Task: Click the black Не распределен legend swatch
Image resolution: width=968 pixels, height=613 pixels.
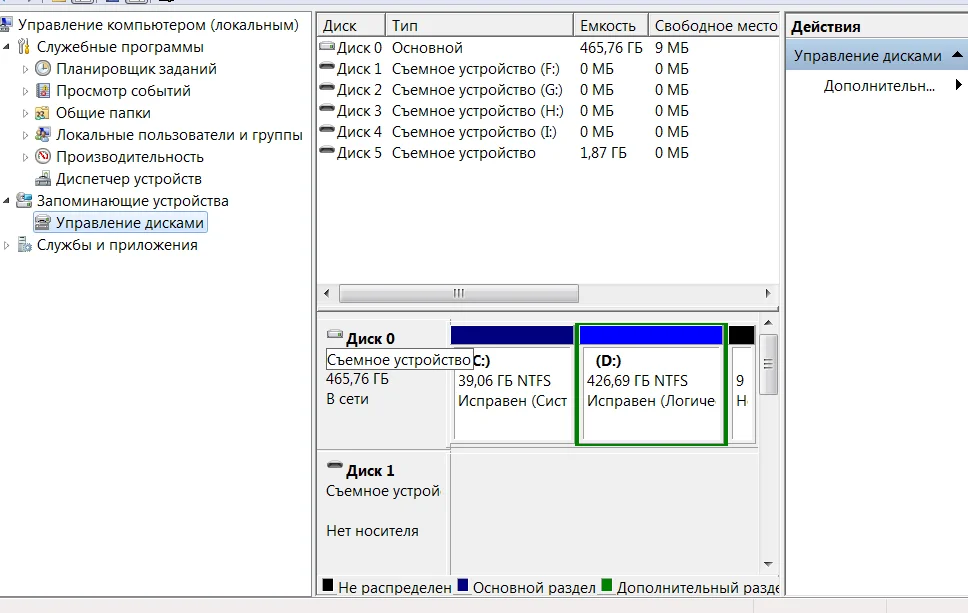Action: tap(328, 585)
